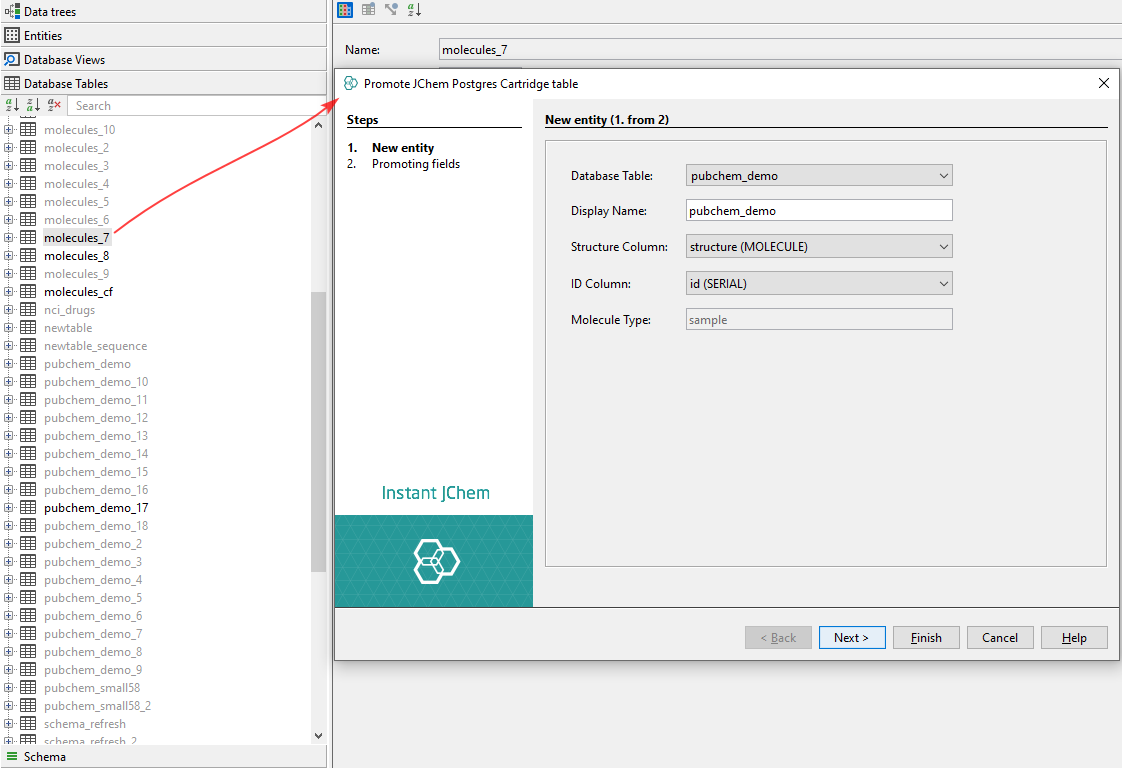
Task: Toggle sort on the rightmost toolbar sort icon
Action: pos(414,9)
